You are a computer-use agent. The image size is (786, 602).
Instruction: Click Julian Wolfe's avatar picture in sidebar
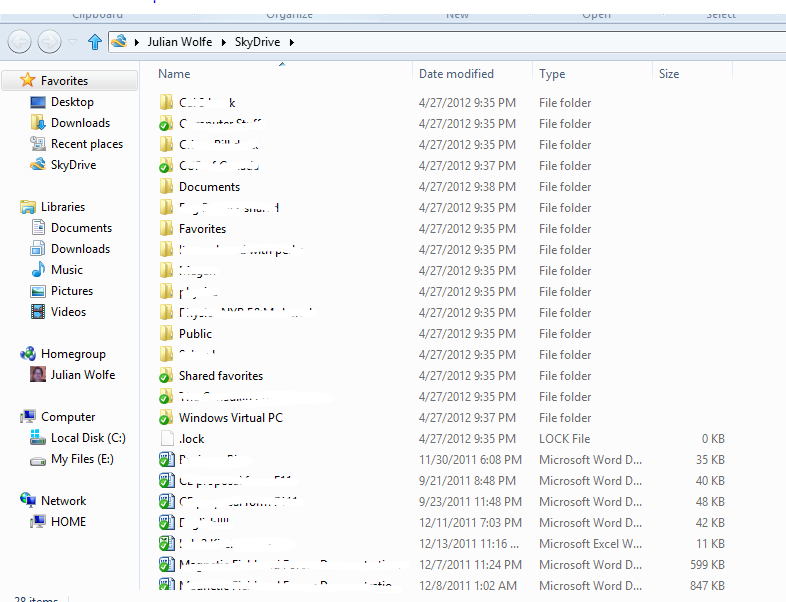point(38,374)
